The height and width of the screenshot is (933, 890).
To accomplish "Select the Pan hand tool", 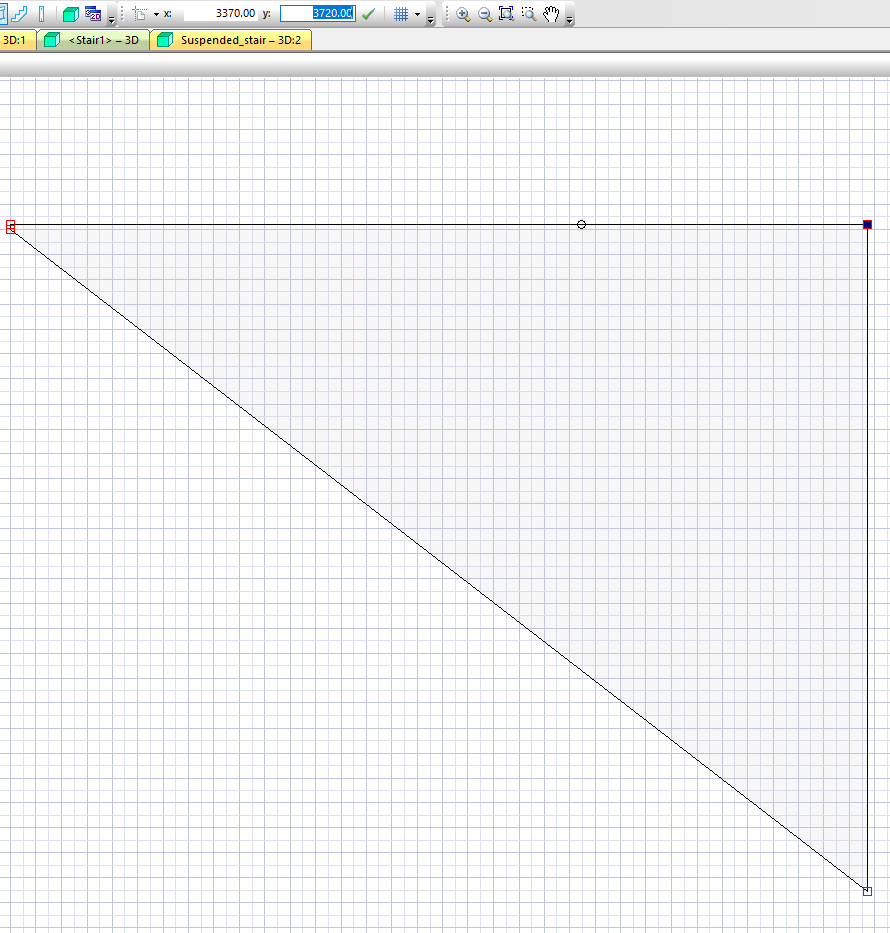I will pos(551,14).
